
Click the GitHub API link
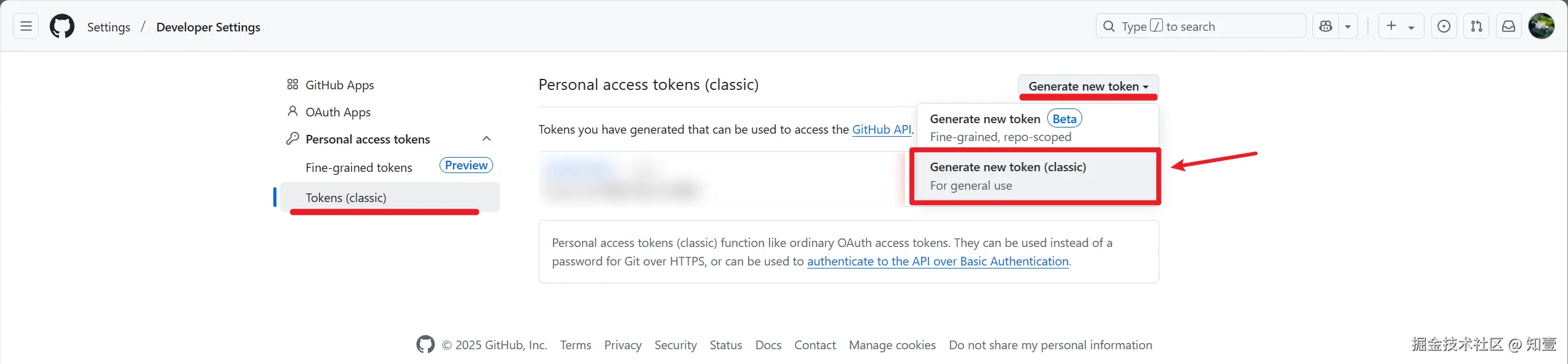(881, 129)
